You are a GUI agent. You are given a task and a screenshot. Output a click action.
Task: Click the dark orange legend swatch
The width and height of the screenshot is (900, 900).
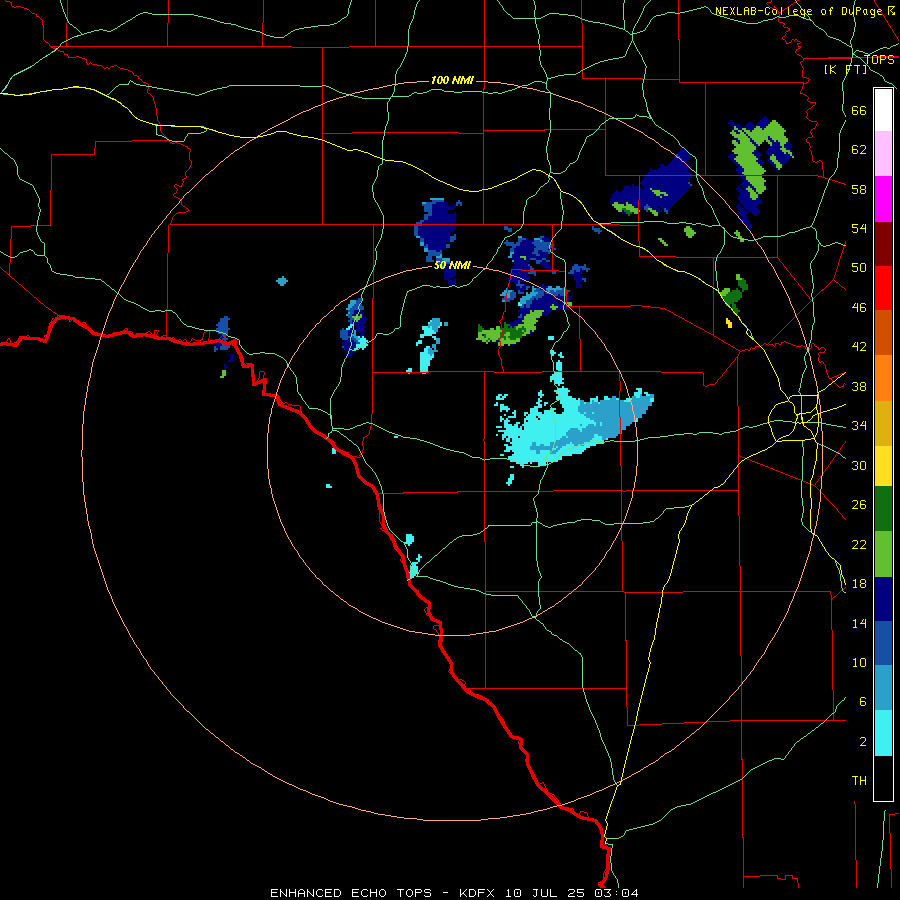883,333
